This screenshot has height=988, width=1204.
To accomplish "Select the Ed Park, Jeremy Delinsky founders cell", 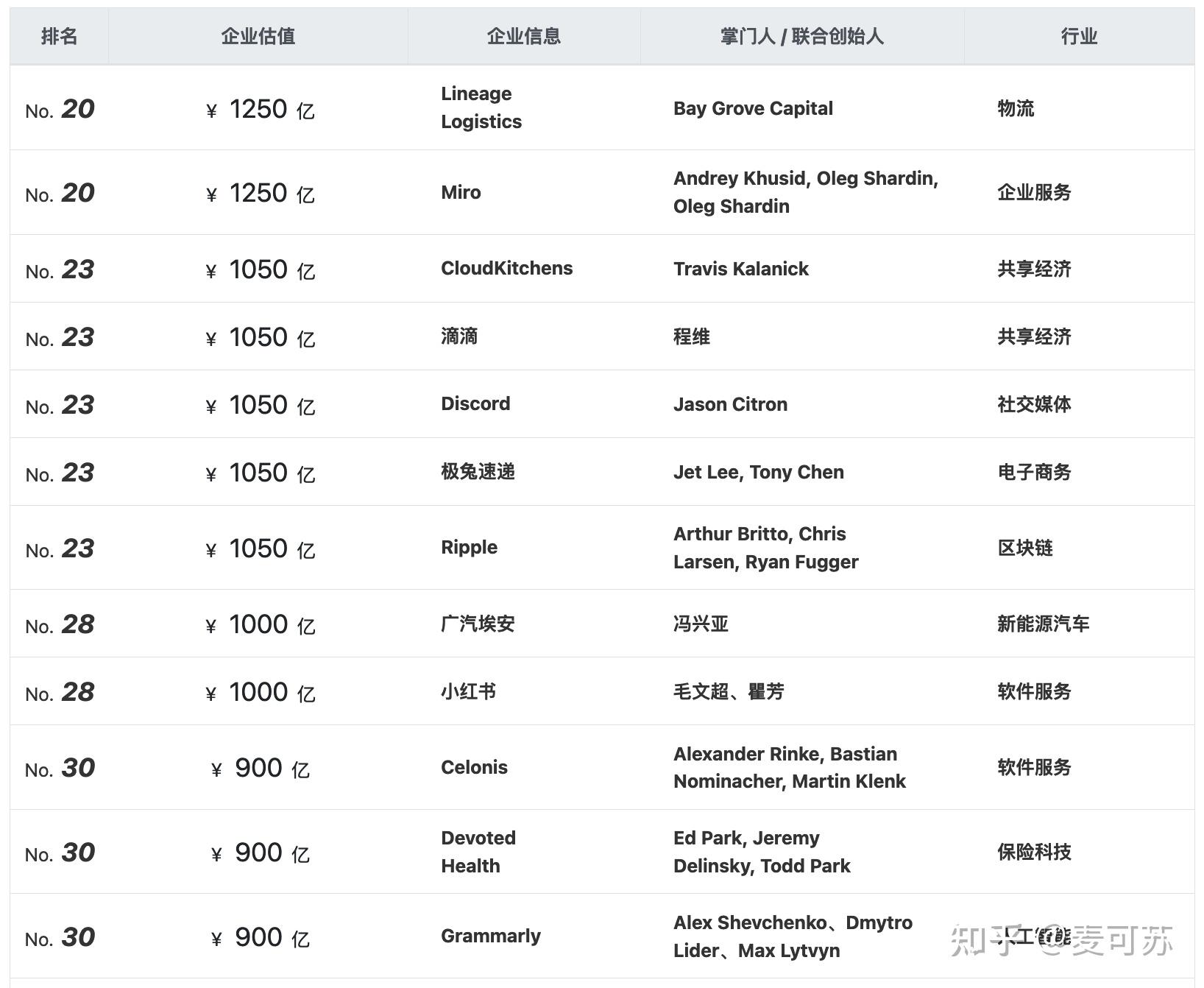I will point(762,852).
